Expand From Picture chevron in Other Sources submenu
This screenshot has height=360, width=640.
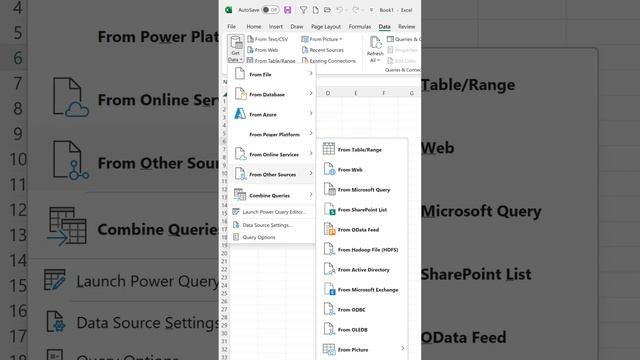tap(402, 349)
